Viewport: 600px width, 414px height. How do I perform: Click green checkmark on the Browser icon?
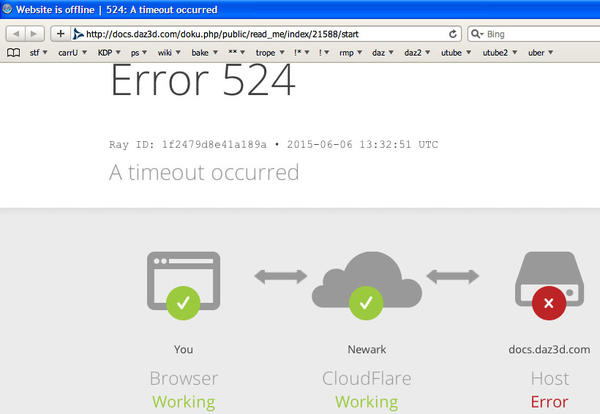point(183,303)
